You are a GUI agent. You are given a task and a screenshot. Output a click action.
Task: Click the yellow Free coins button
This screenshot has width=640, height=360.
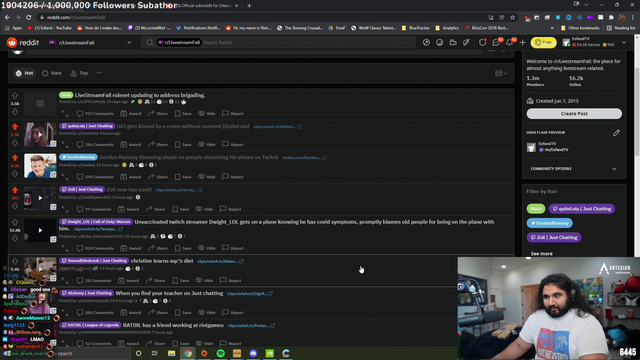543,42
